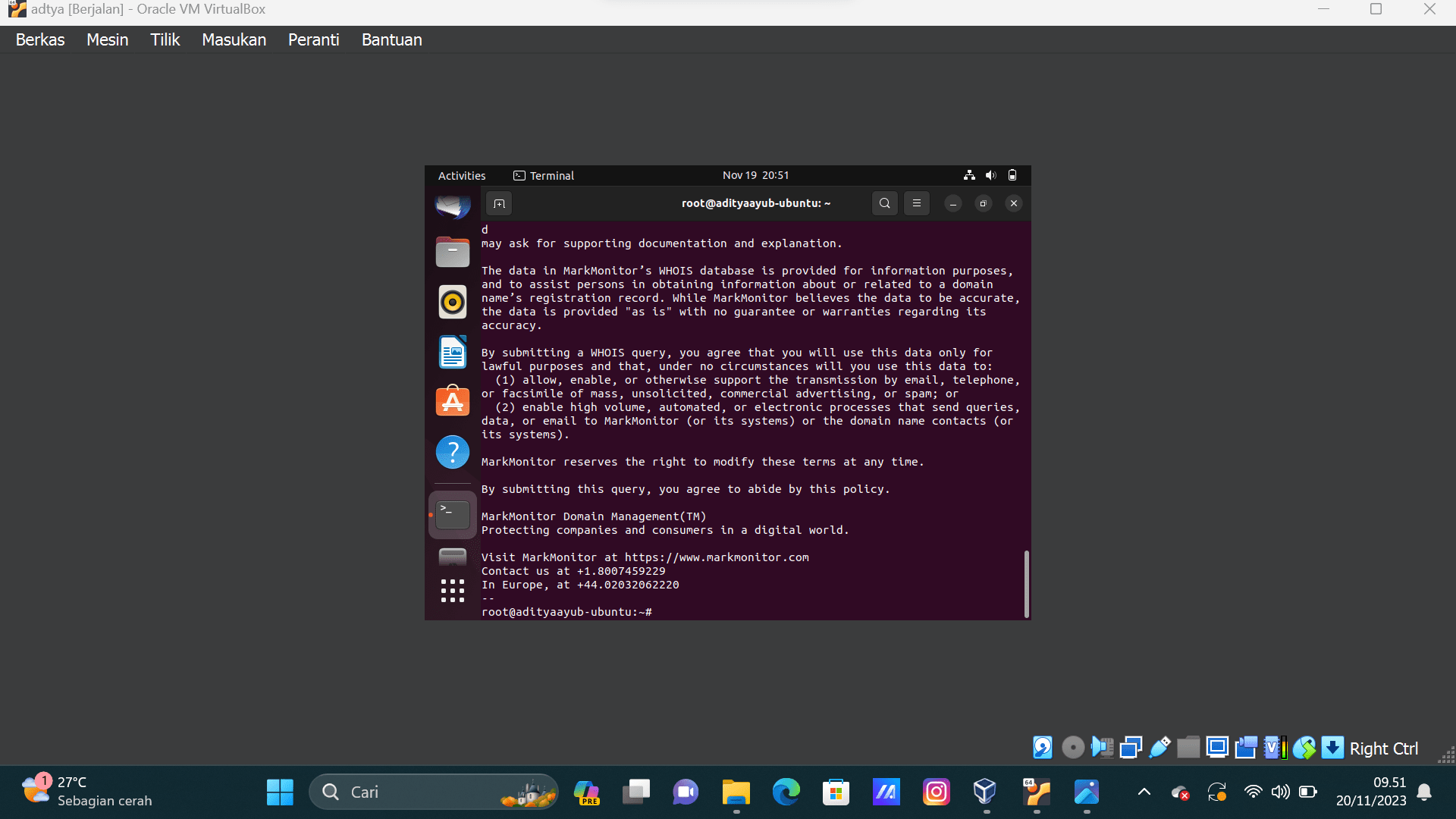Open the weather widget showing 27°C

87,792
